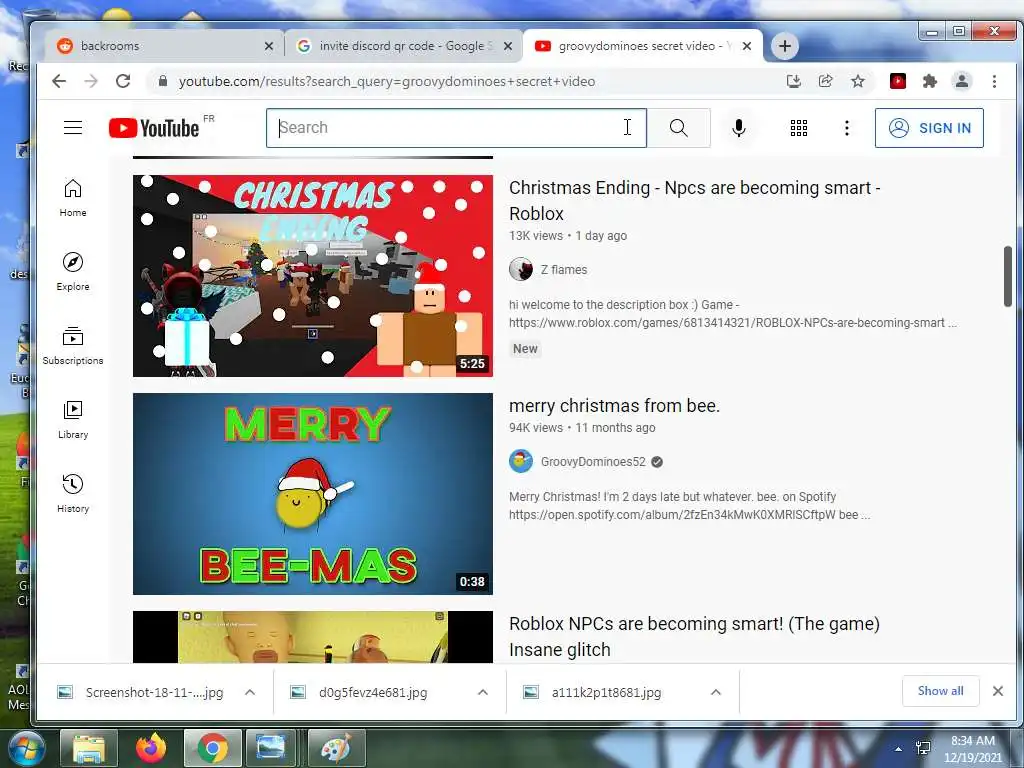Open Firefox from the taskbar
Screen dimensions: 1024x768
click(151, 748)
